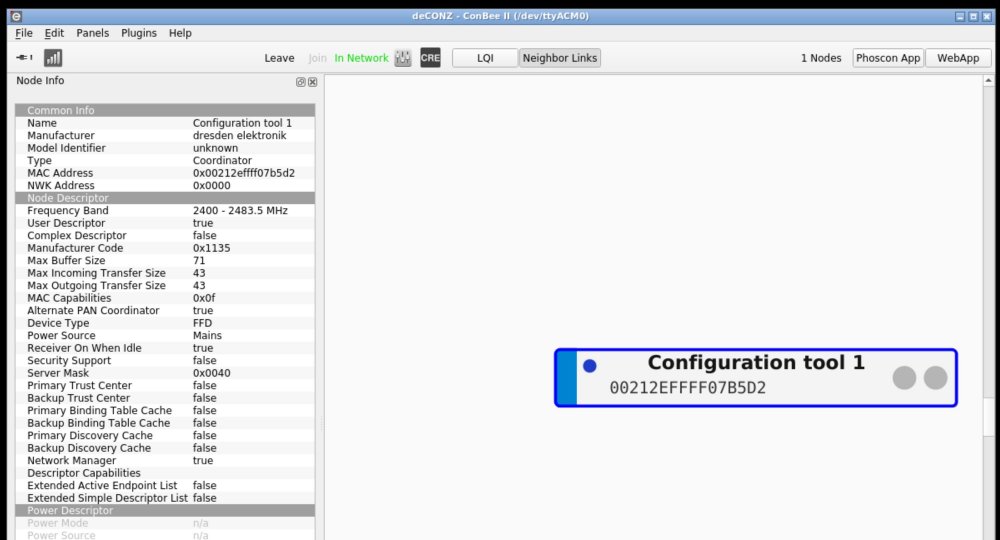Click the User Descriptor row
The height and width of the screenshot is (540, 1000).
click(x=165, y=223)
